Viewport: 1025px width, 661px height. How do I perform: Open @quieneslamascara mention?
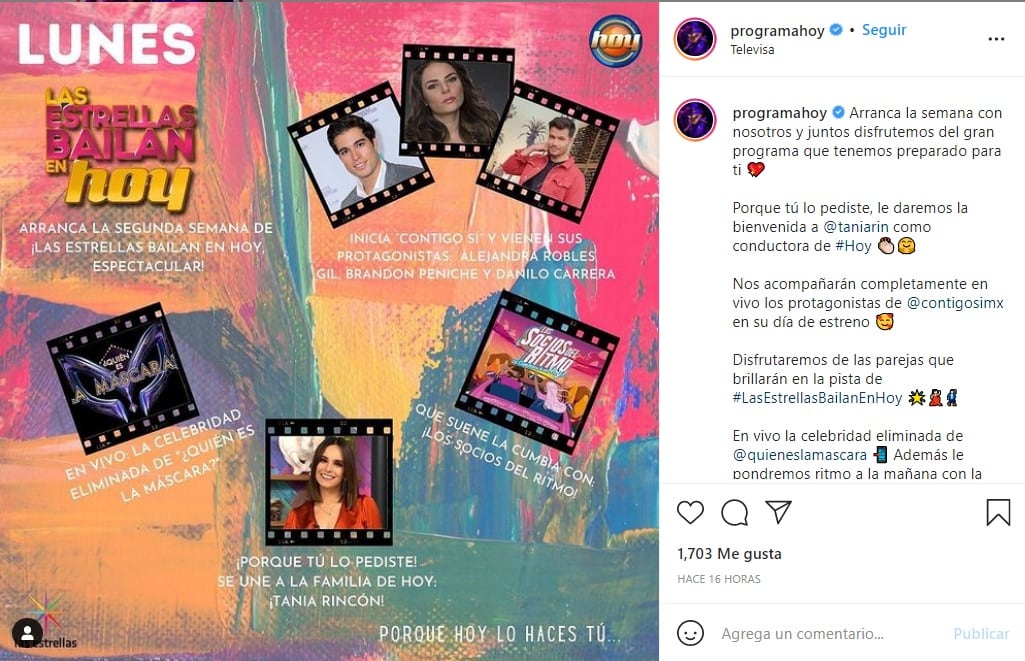[799, 454]
